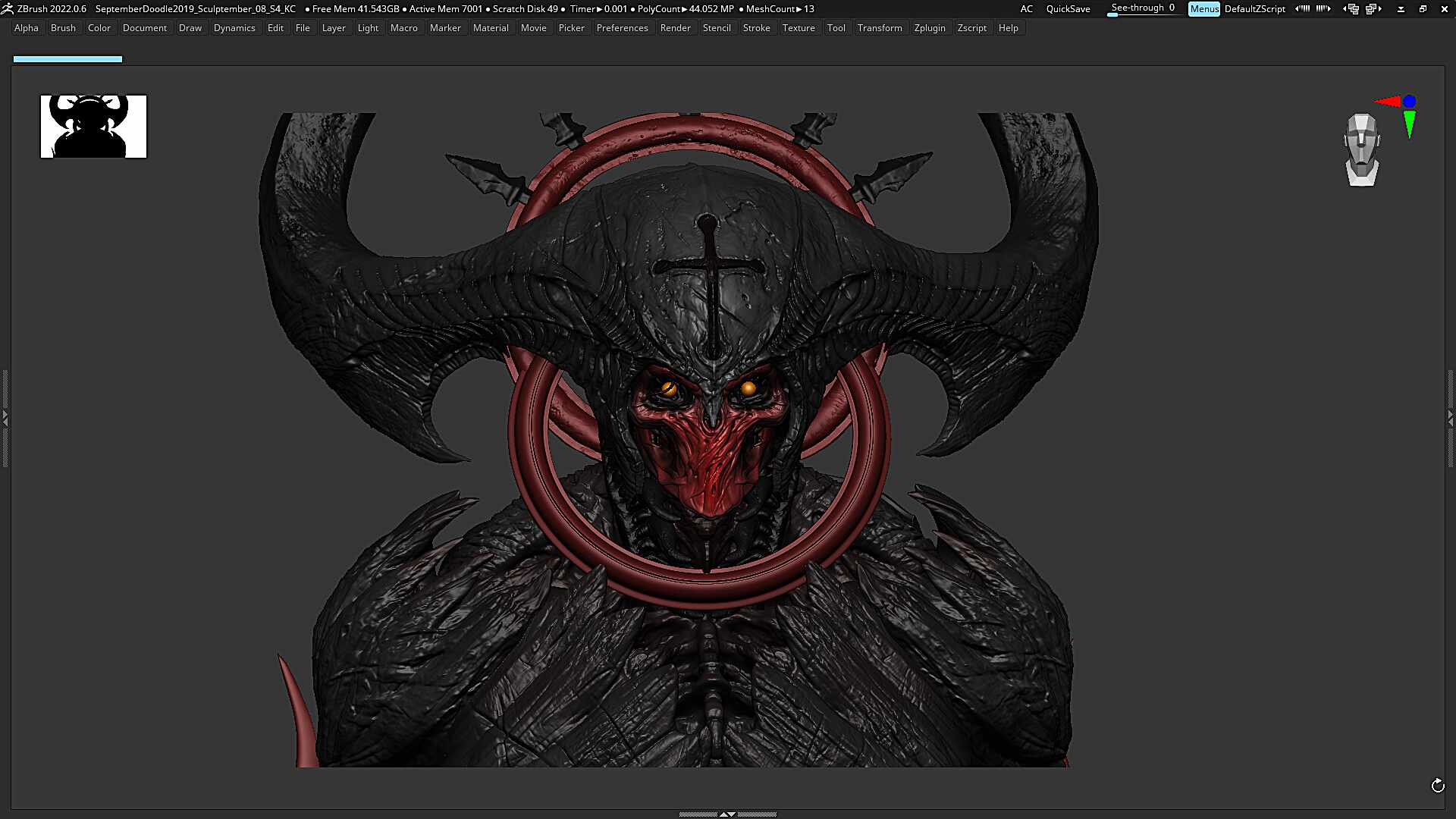
Task: Click the next UI layout arrow icon
Action: pos(1374,9)
